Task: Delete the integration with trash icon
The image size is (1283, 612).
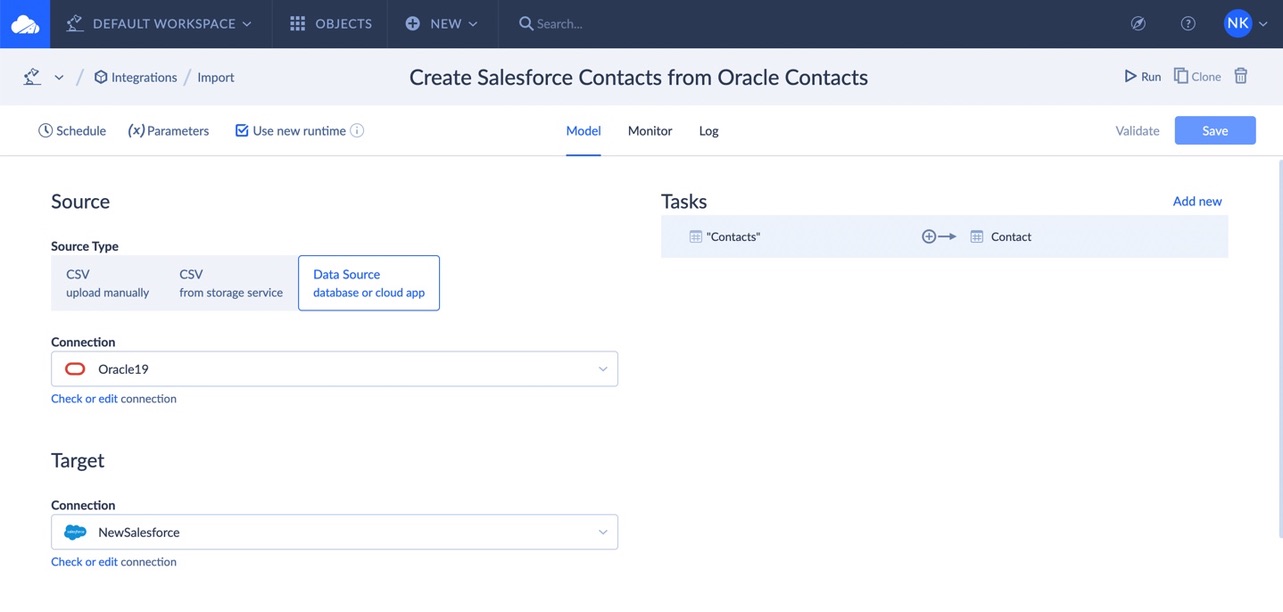Action: tap(1241, 76)
